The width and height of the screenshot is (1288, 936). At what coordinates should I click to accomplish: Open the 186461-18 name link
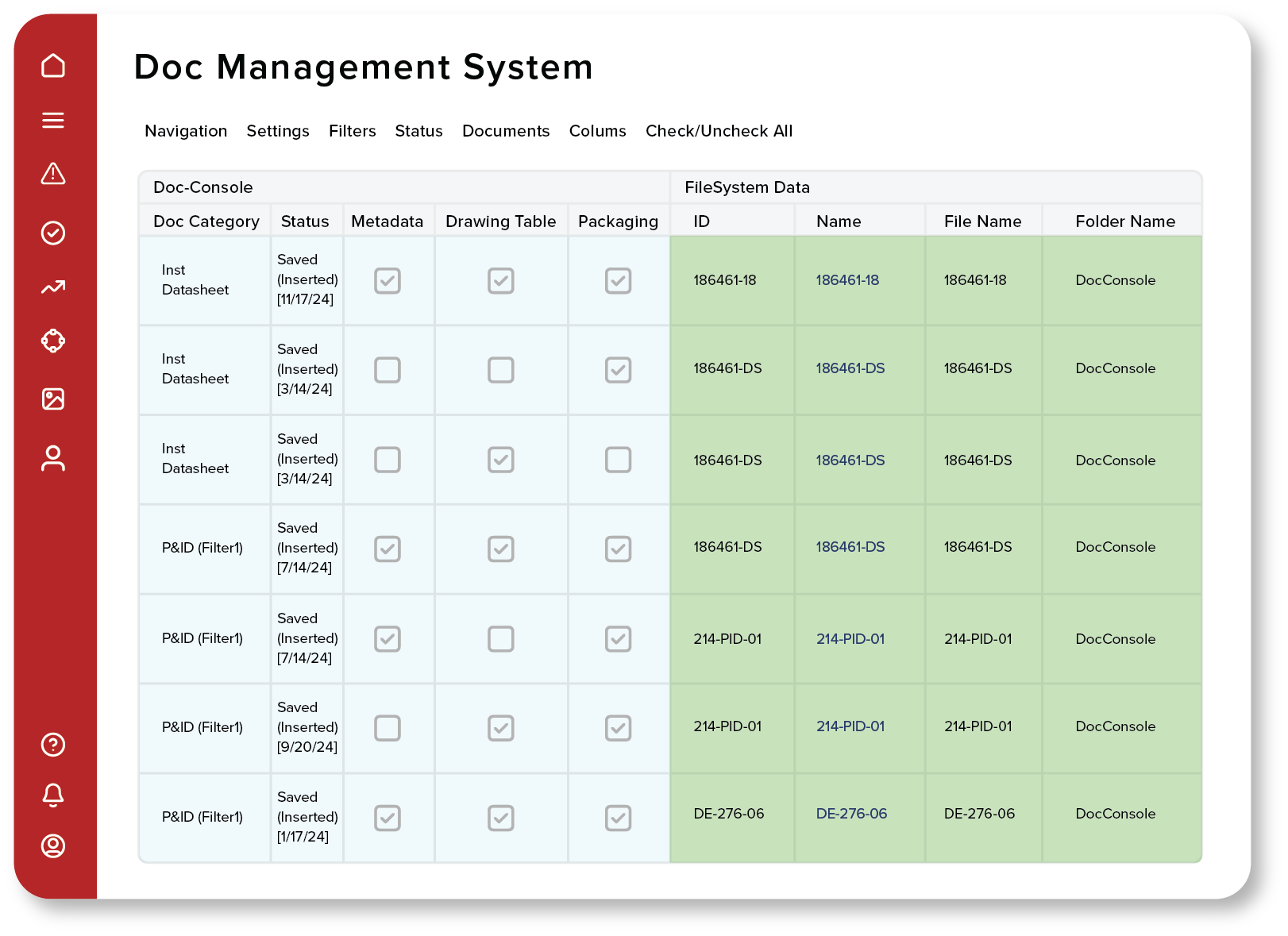(850, 280)
